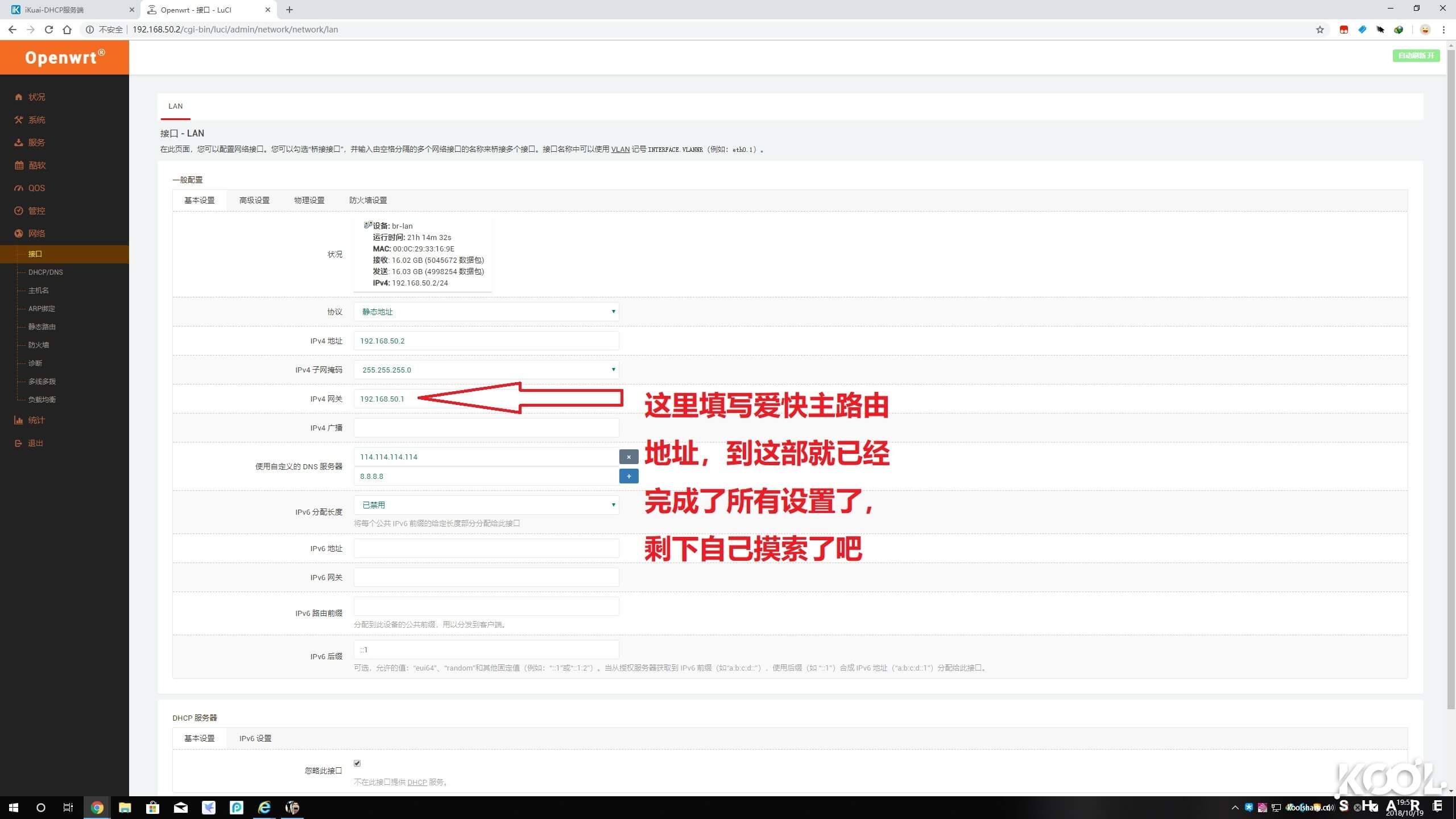Switch to 高级设置 tab
Image resolution: width=1456 pixels, height=819 pixels.
point(254,200)
